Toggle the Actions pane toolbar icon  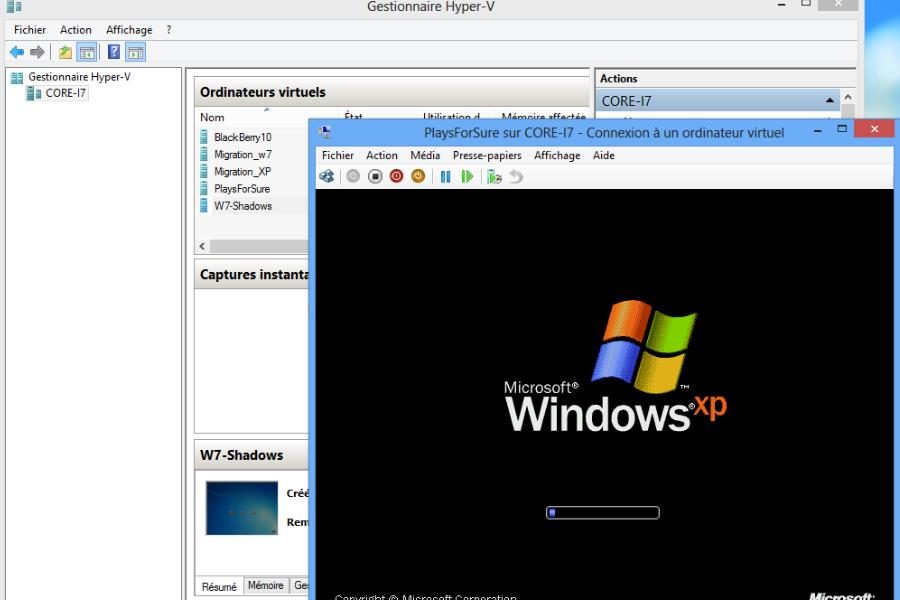coord(136,52)
